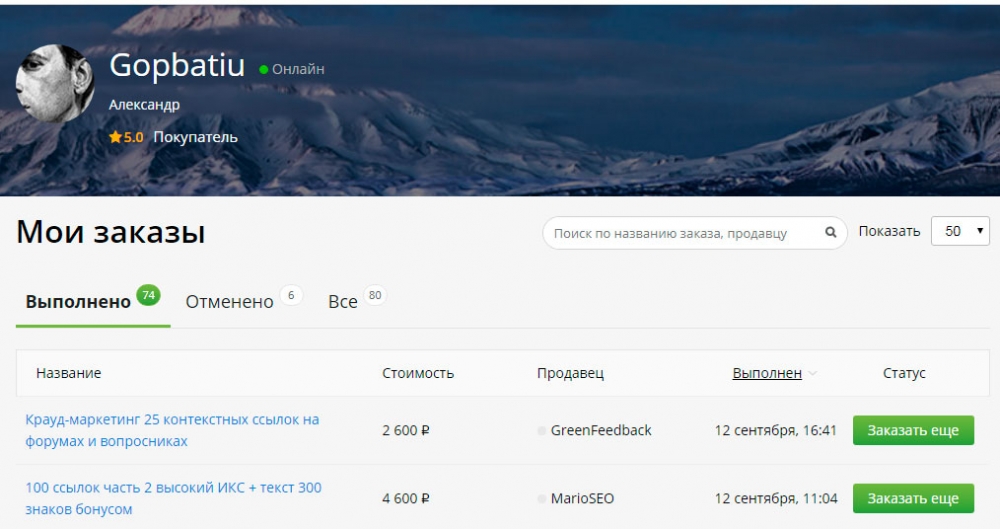This screenshot has width=1000, height=529.
Task: Sort by the Выполнен column header
Action: [767, 373]
